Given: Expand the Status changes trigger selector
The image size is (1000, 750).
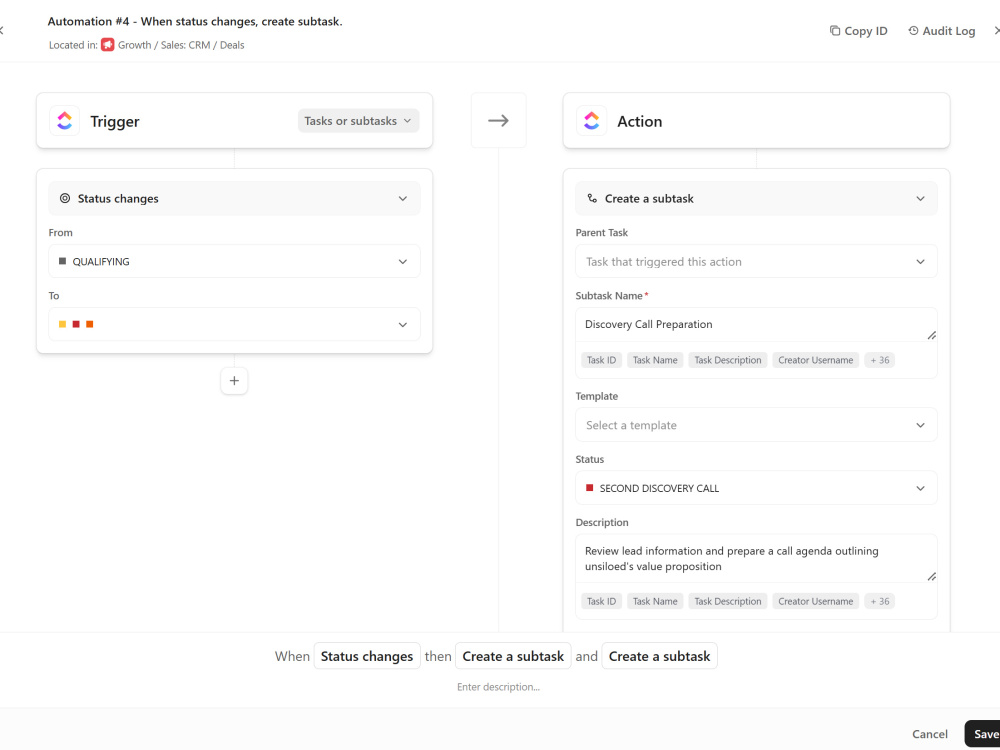Looking at the screenshot, I should [x=234, y=198].
